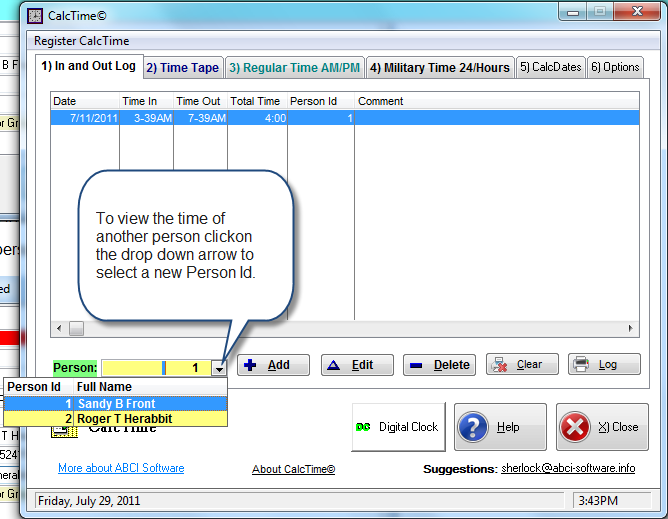668x519 pixels.
Task: Open Help with the question mark button
Action: [x=500, y=427]
